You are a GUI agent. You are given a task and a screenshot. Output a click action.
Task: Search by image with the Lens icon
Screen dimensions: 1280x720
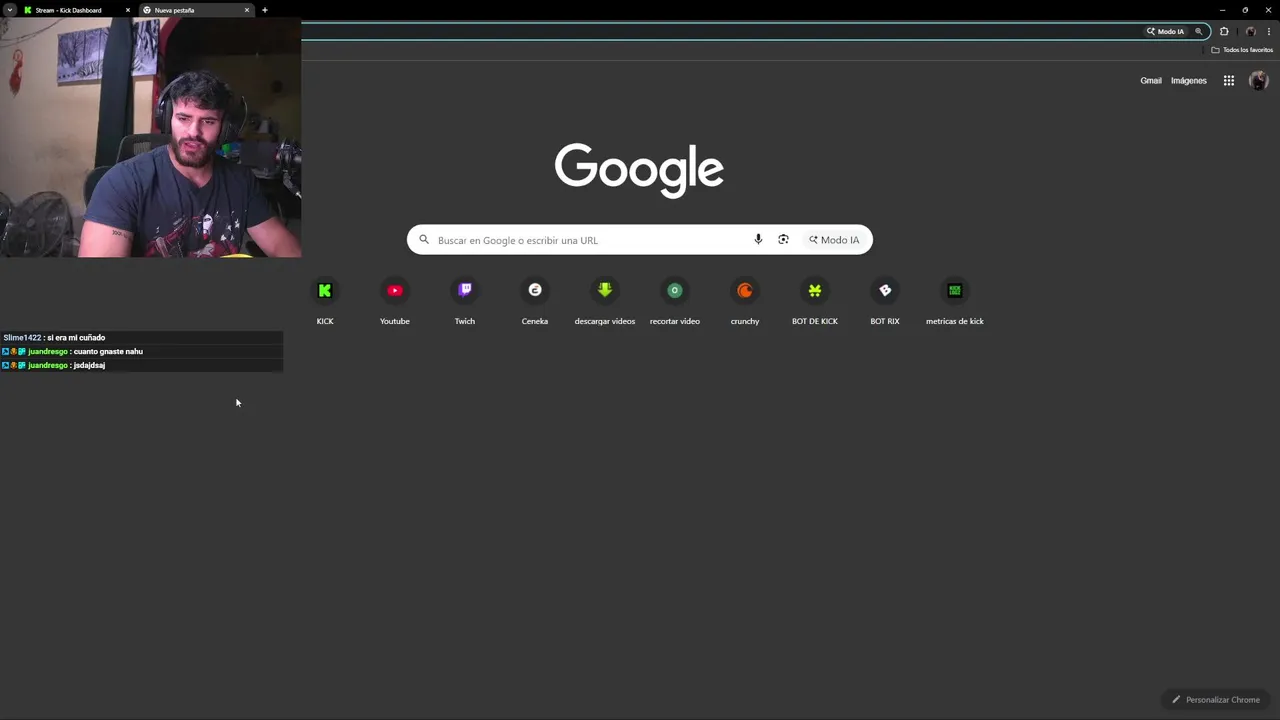tap(783, 239)
